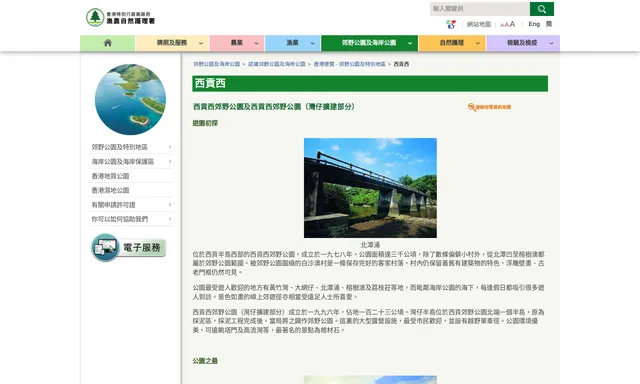Click the 西貢西 page title heading
Image resolution: width=640 pixels, height=384 pixels.
coord(210,83)
